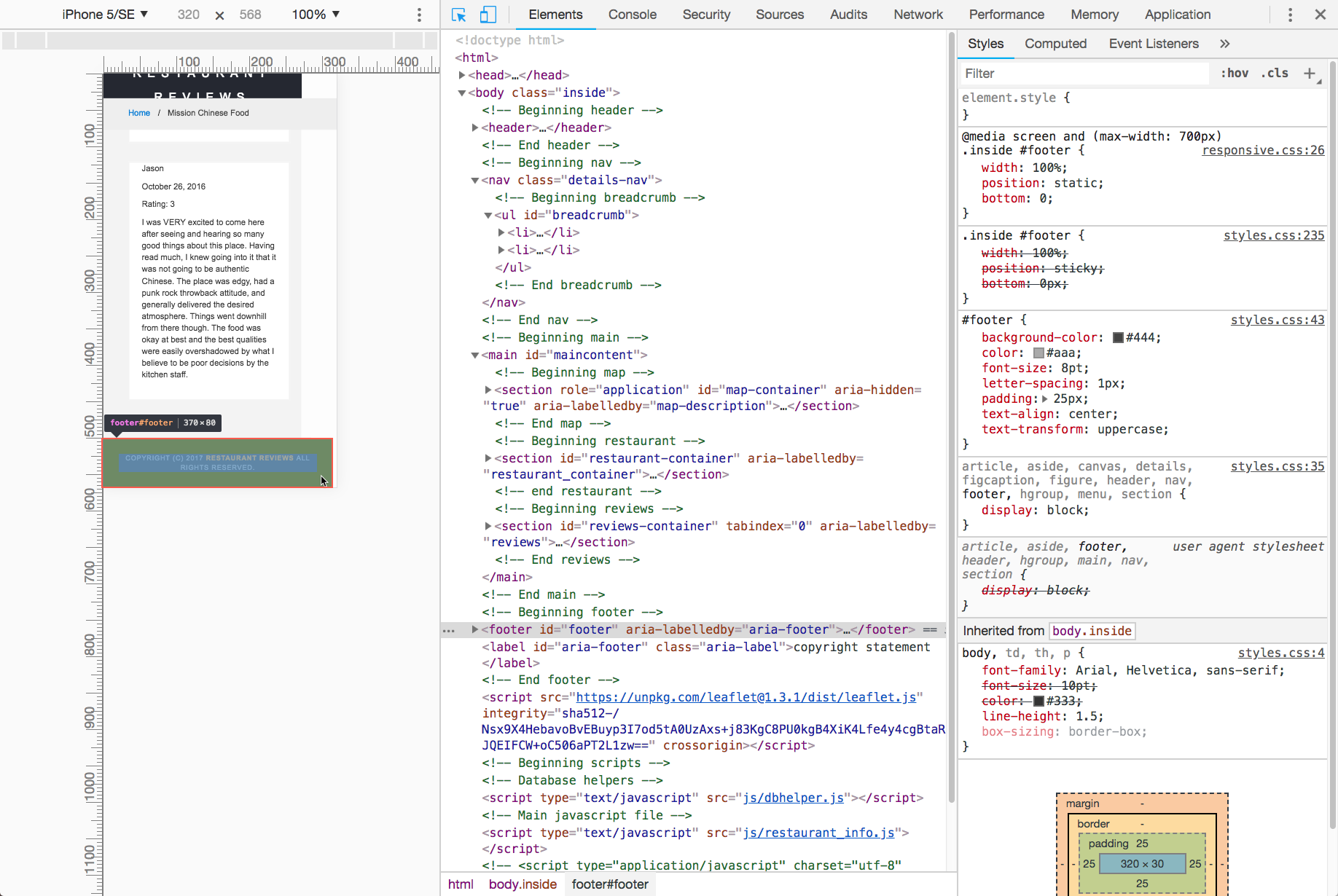1338x896 pixels.
Task: Open responsive.css:26 source link
Action: (x=1263, y=150)
